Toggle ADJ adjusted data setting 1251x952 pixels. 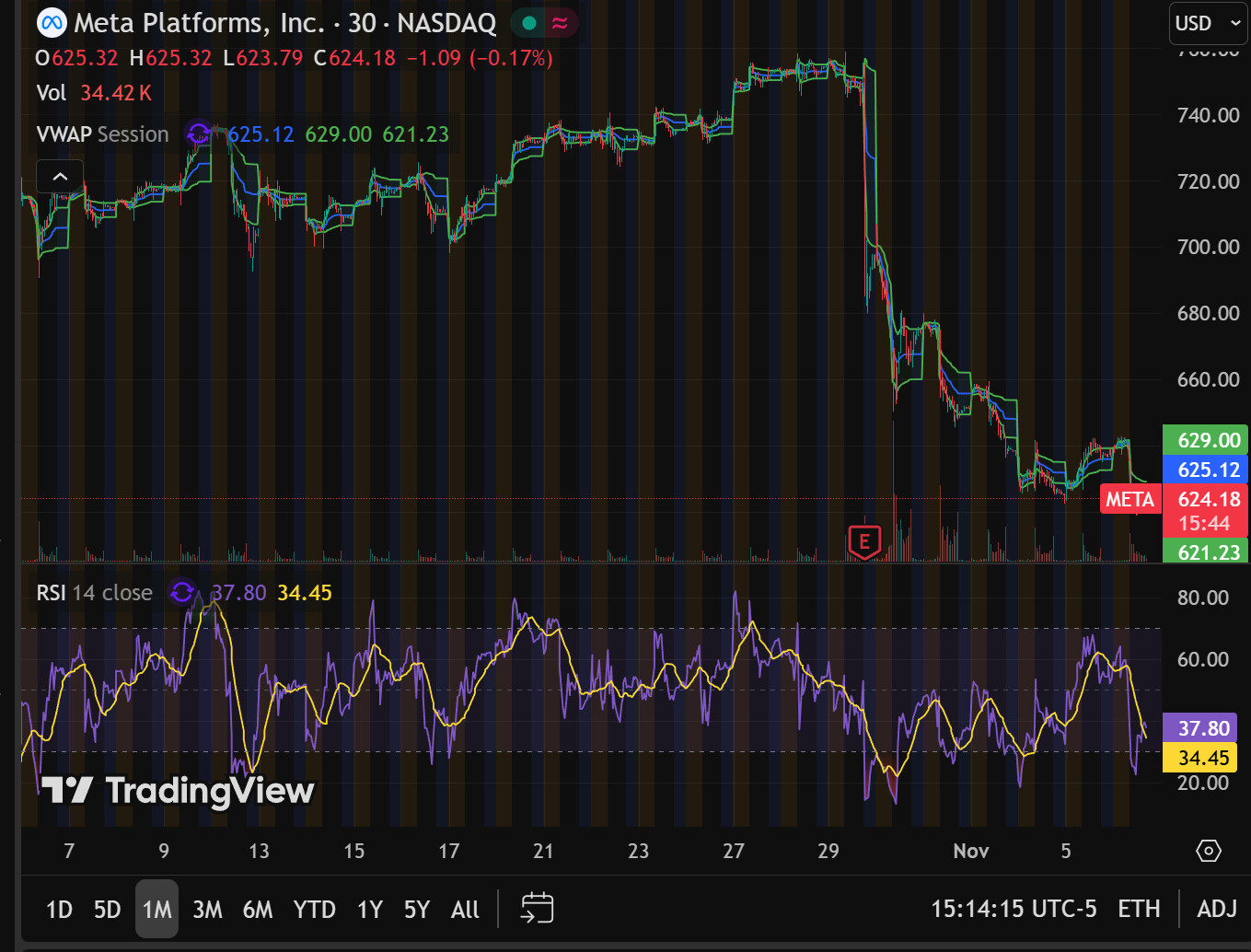pyautogui.click(x=1216, y=909)
